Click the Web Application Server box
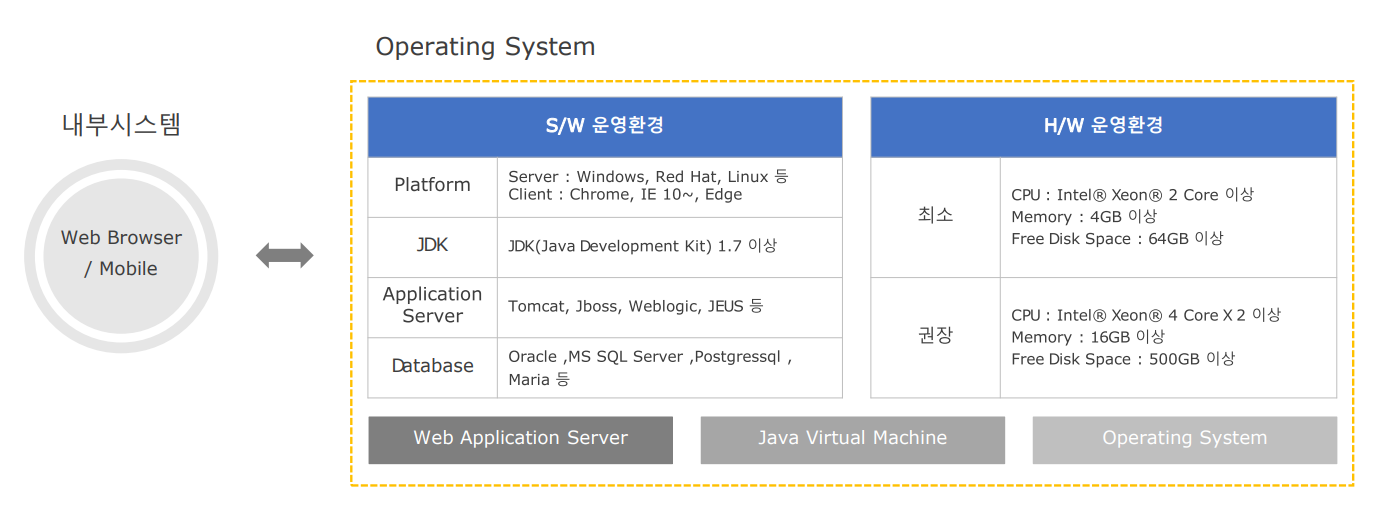 click(520, 440)
